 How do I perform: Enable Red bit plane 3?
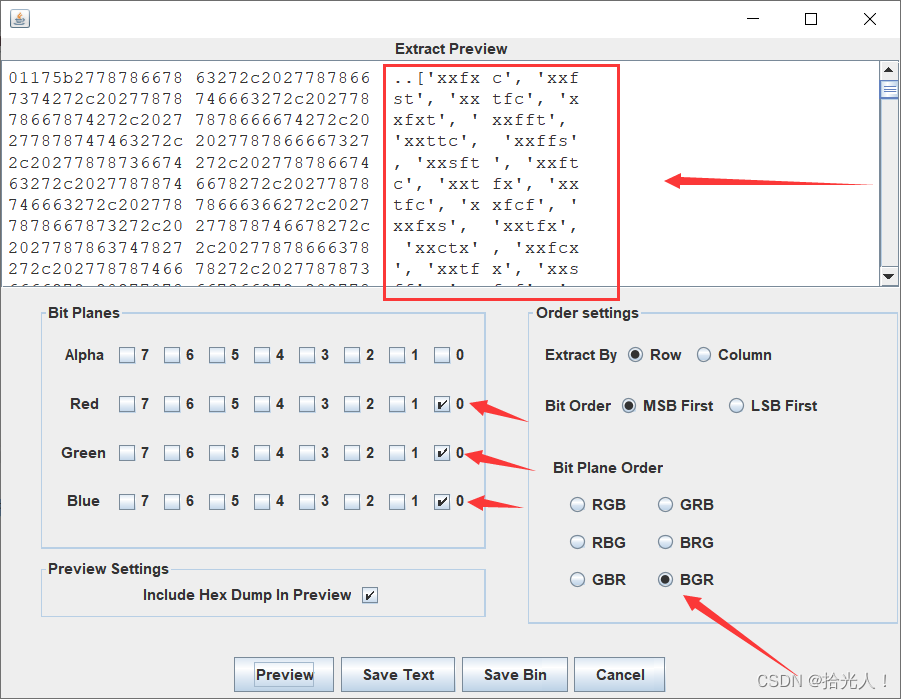point(307,404)
